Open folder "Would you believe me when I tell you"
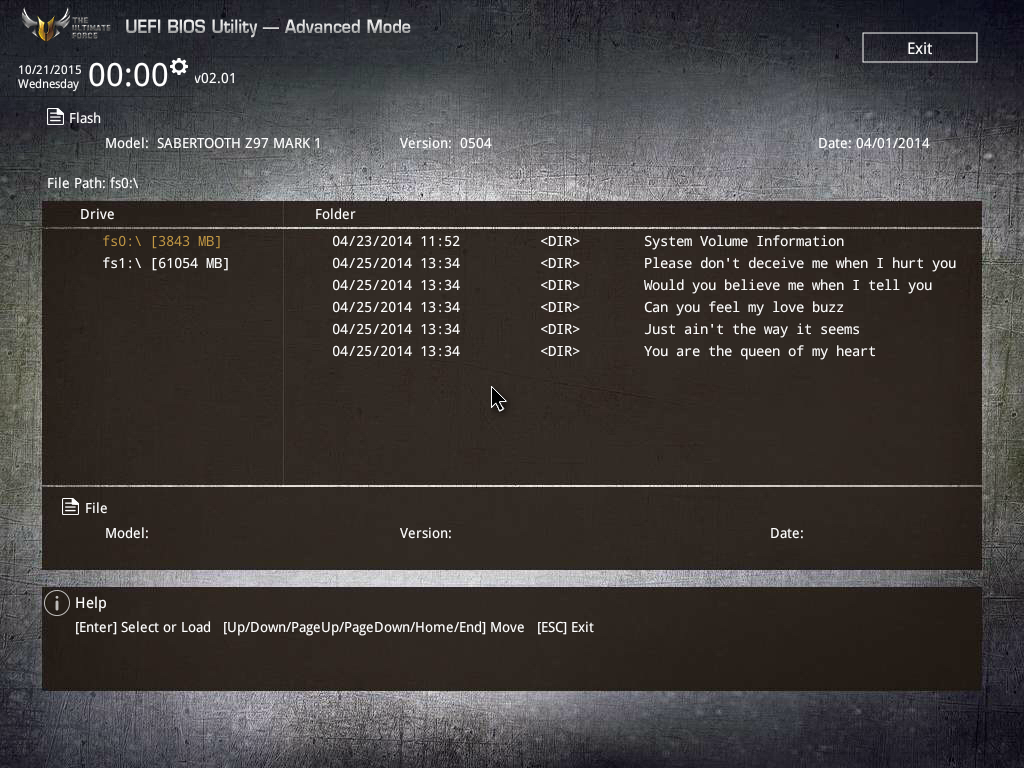1024x768 pixels. click(x=788, y=285)
